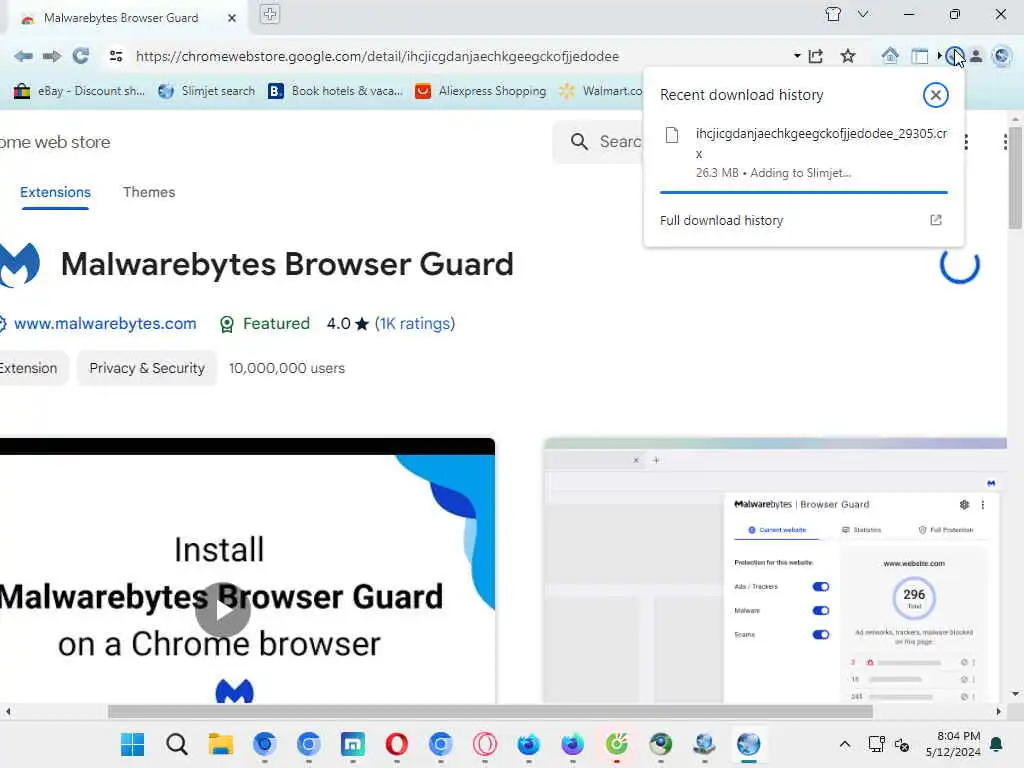Bookmark this page with the star icon
The image size is (1024, 768).
(x=848, y=56)
